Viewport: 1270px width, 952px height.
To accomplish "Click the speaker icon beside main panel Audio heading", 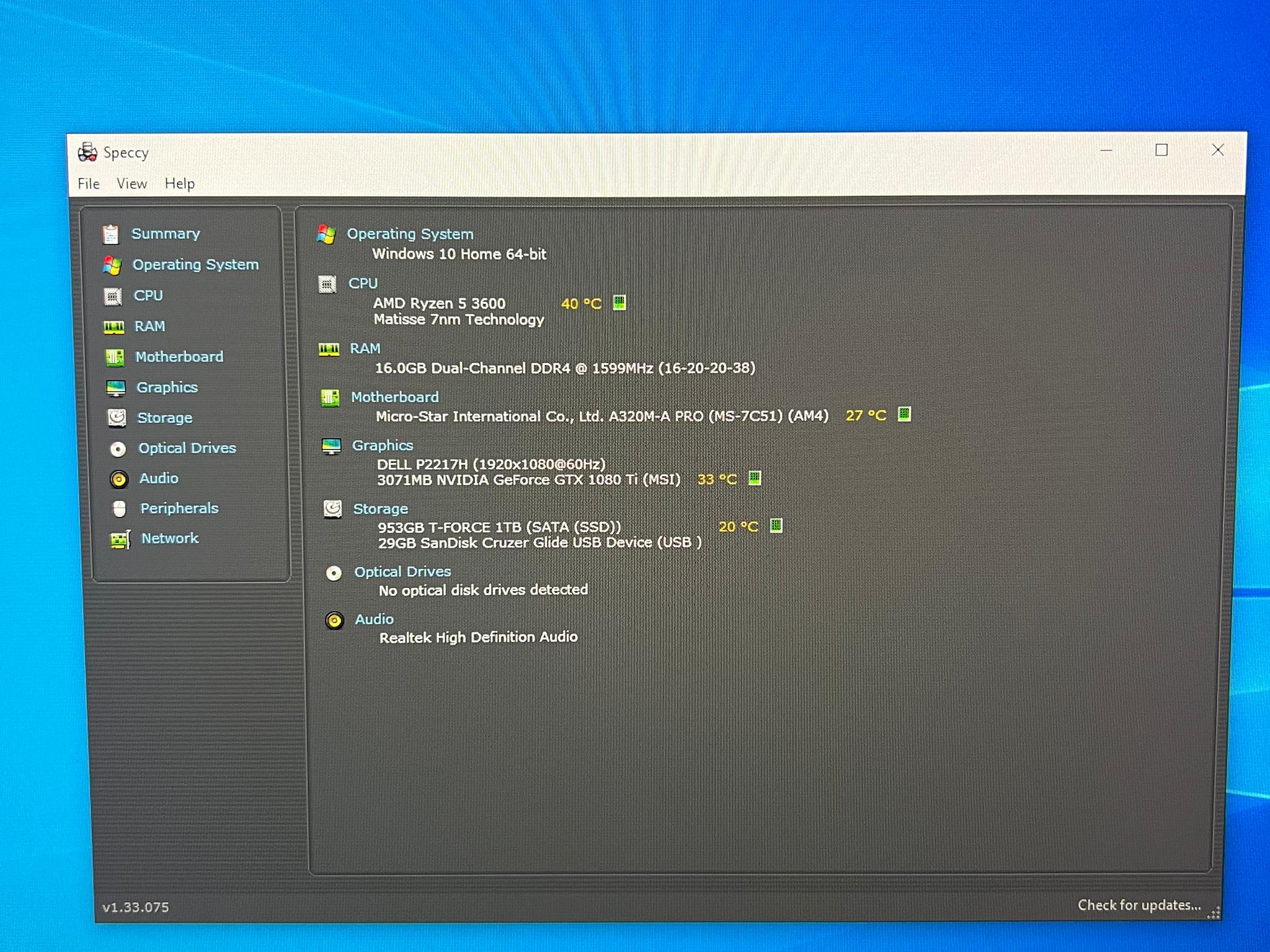I will click(x=334, y=620).
